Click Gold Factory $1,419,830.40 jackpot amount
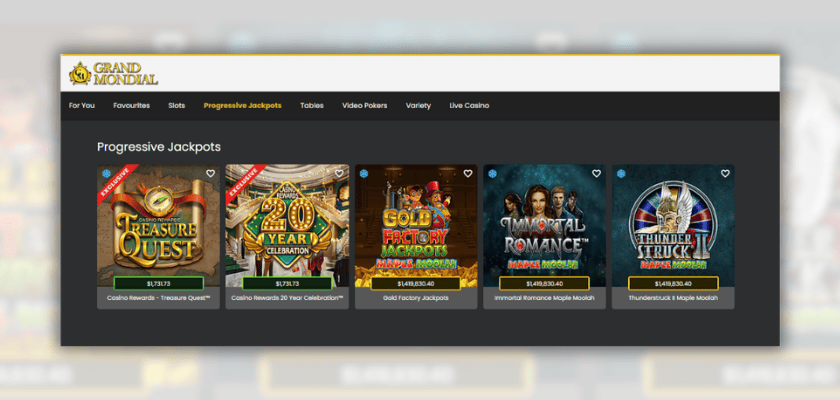840x400 pixels. (416, 283)
